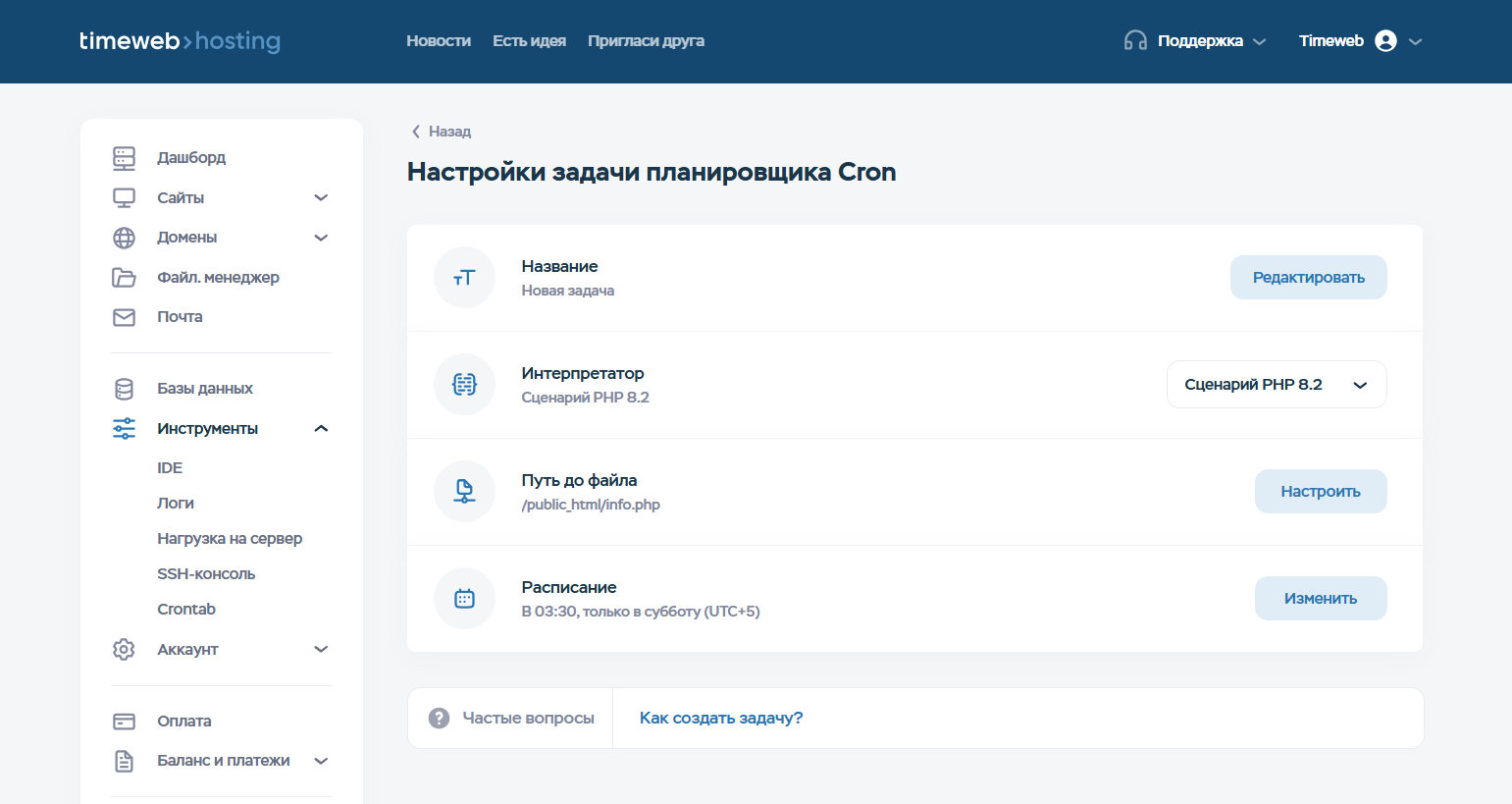
Task: Collapse the Инструменты sidebar section
Action: (321, 429)
